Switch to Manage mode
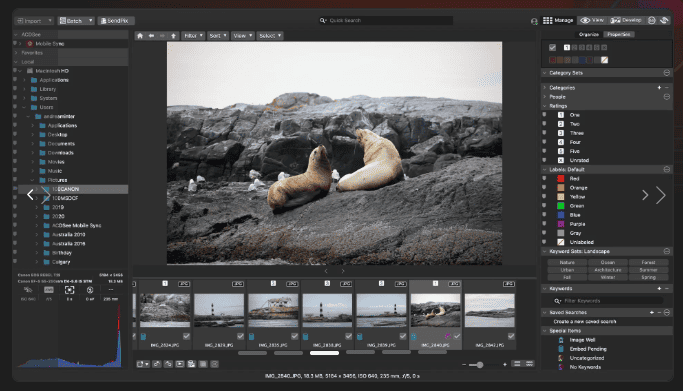This screenshot has height=391, width=683. pyautogui.click(x=558, y=20)
